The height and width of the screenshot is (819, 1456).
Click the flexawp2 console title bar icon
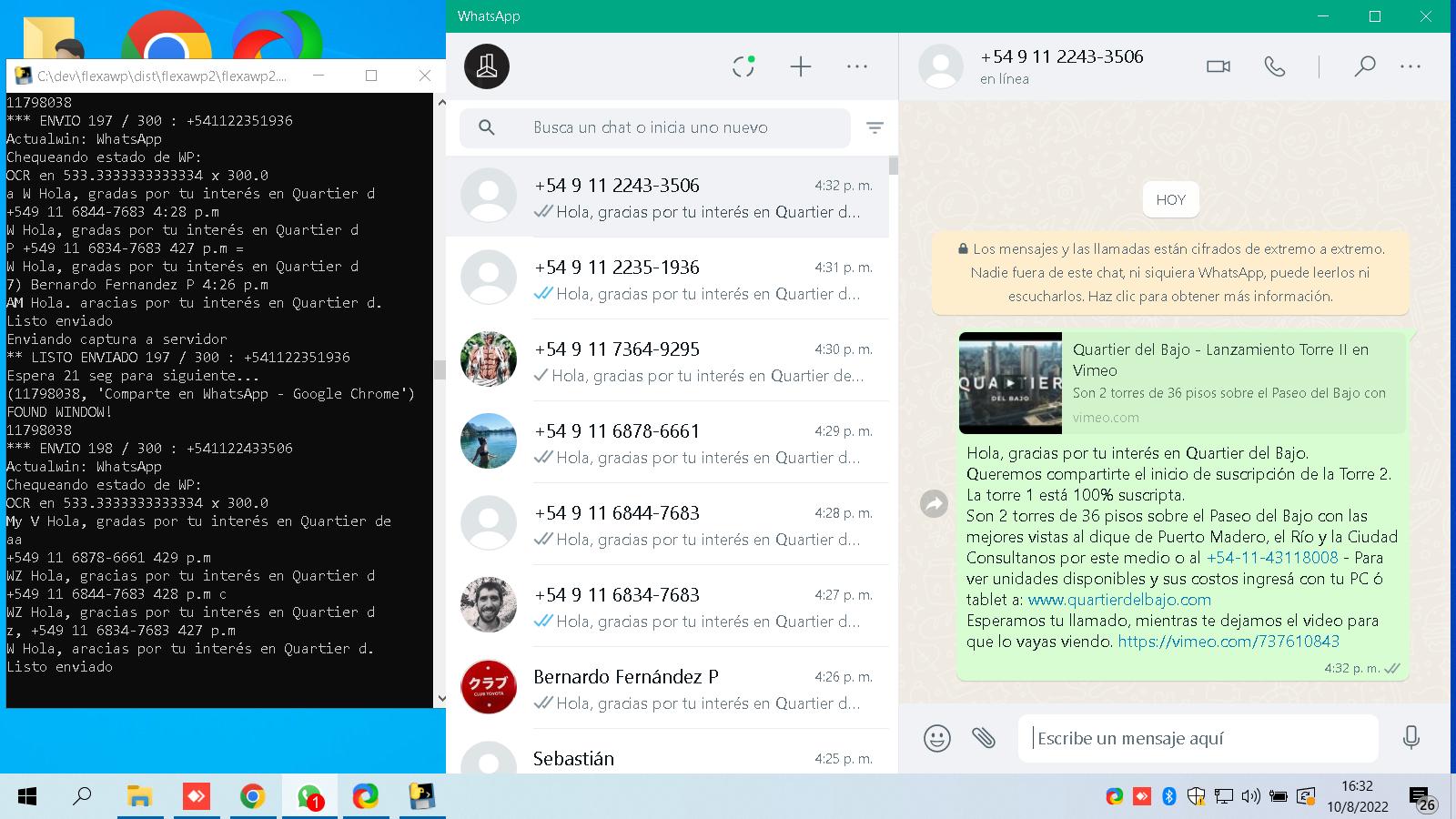[23, 76]
